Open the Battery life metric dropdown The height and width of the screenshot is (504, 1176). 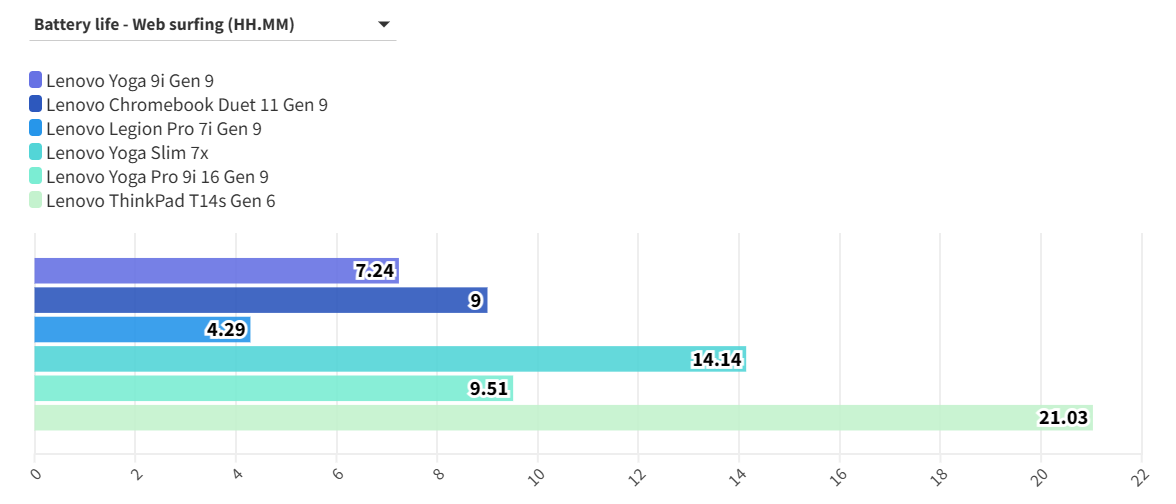(x=210, y=25)
